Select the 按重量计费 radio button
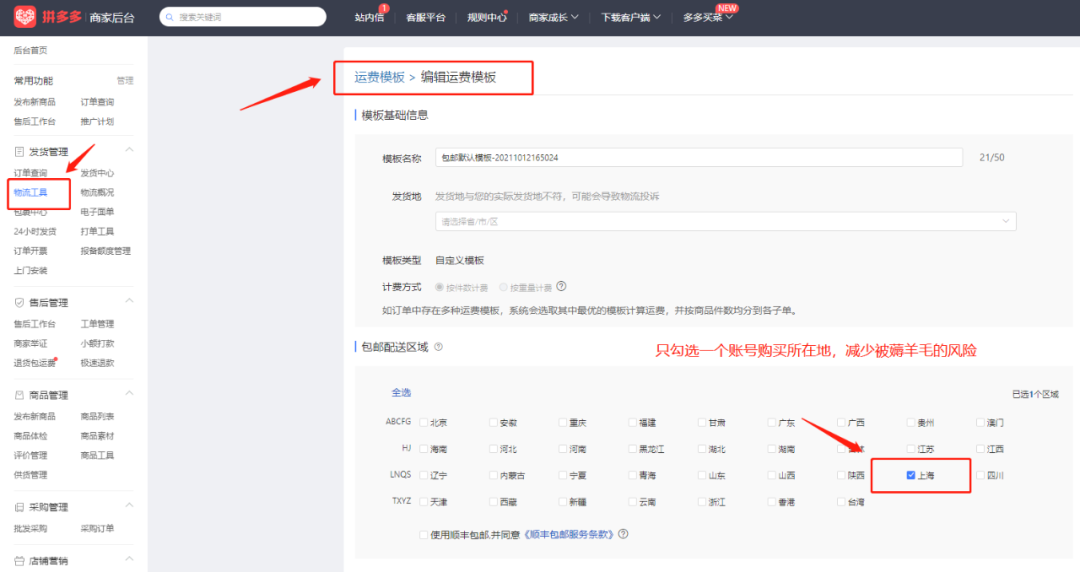The height and width of the screenshot is (572, 1080). (503, 287)
